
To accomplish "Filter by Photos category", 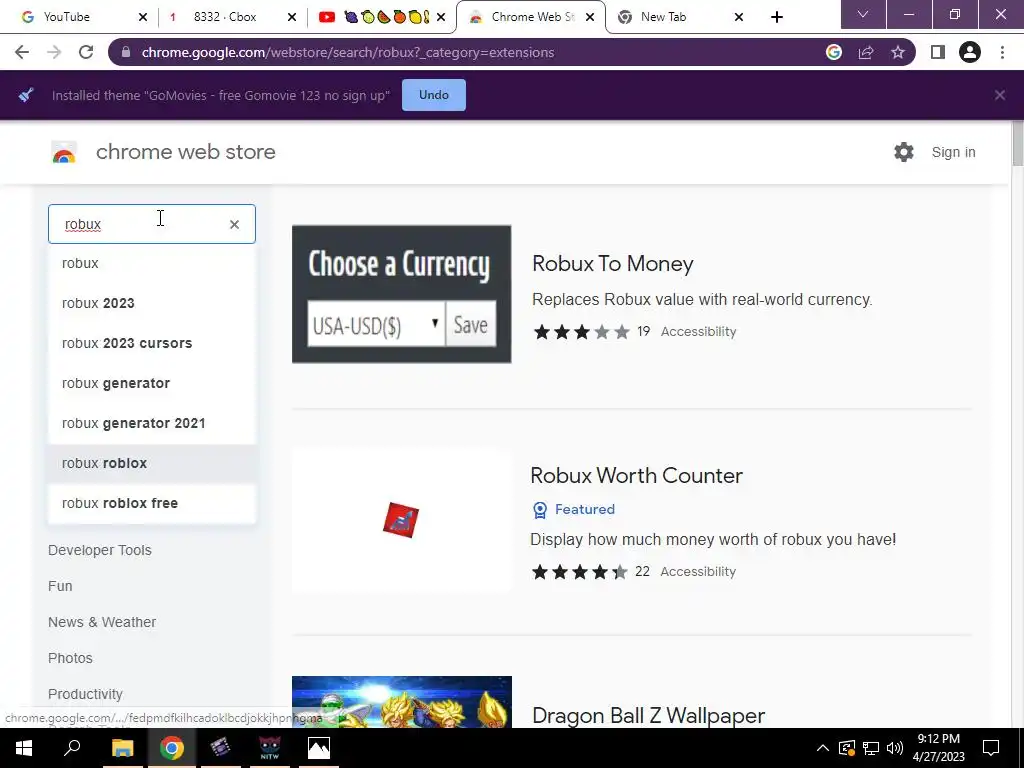I will point(70,658).
